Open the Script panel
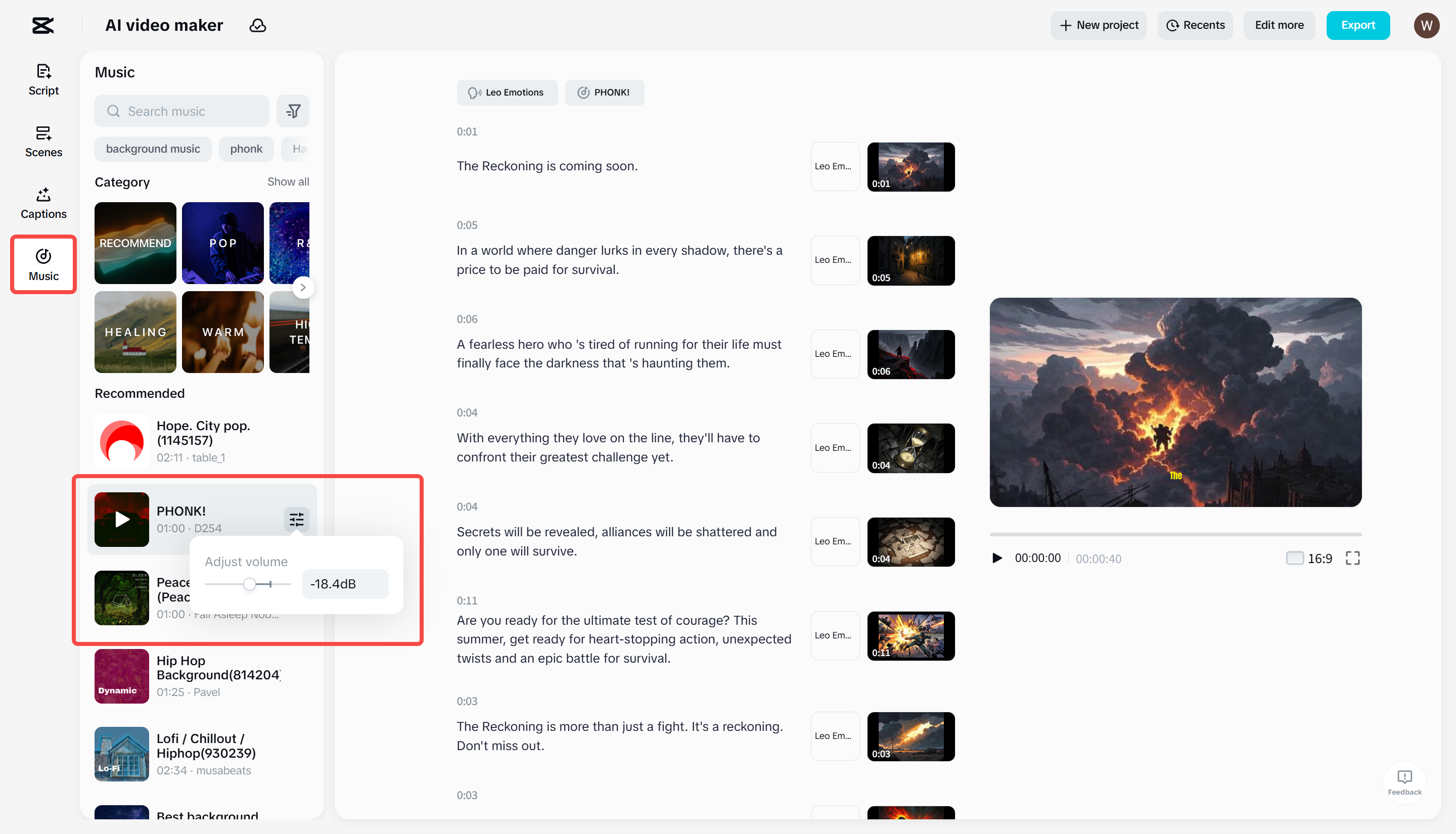 pos(43,80)
